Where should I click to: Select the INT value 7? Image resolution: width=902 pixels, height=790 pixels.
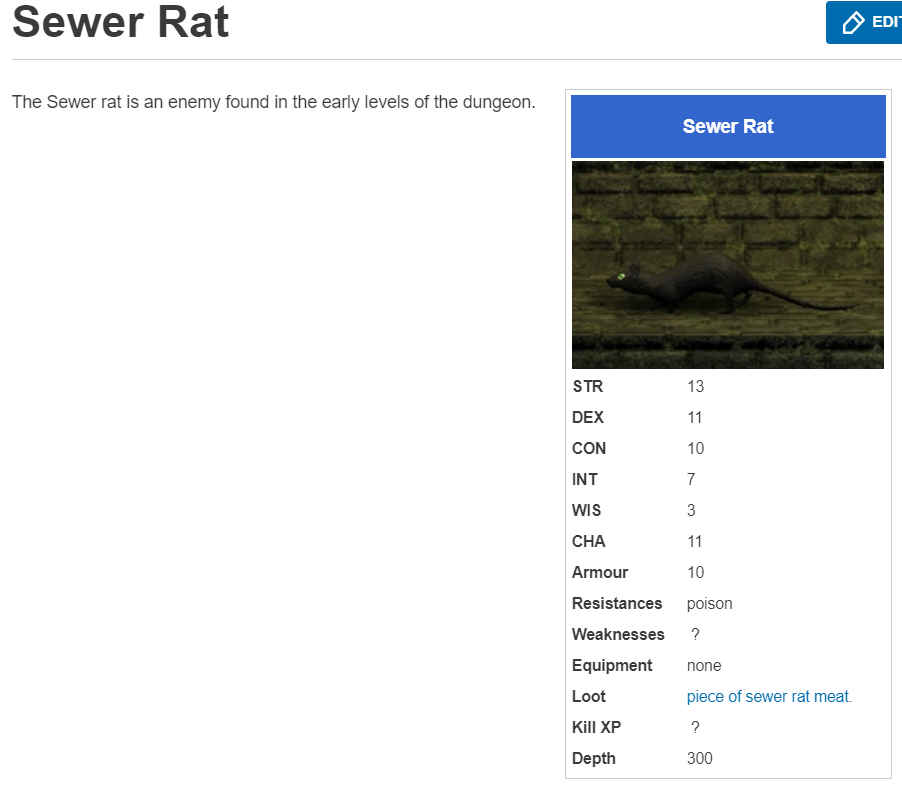coord(691,479)
